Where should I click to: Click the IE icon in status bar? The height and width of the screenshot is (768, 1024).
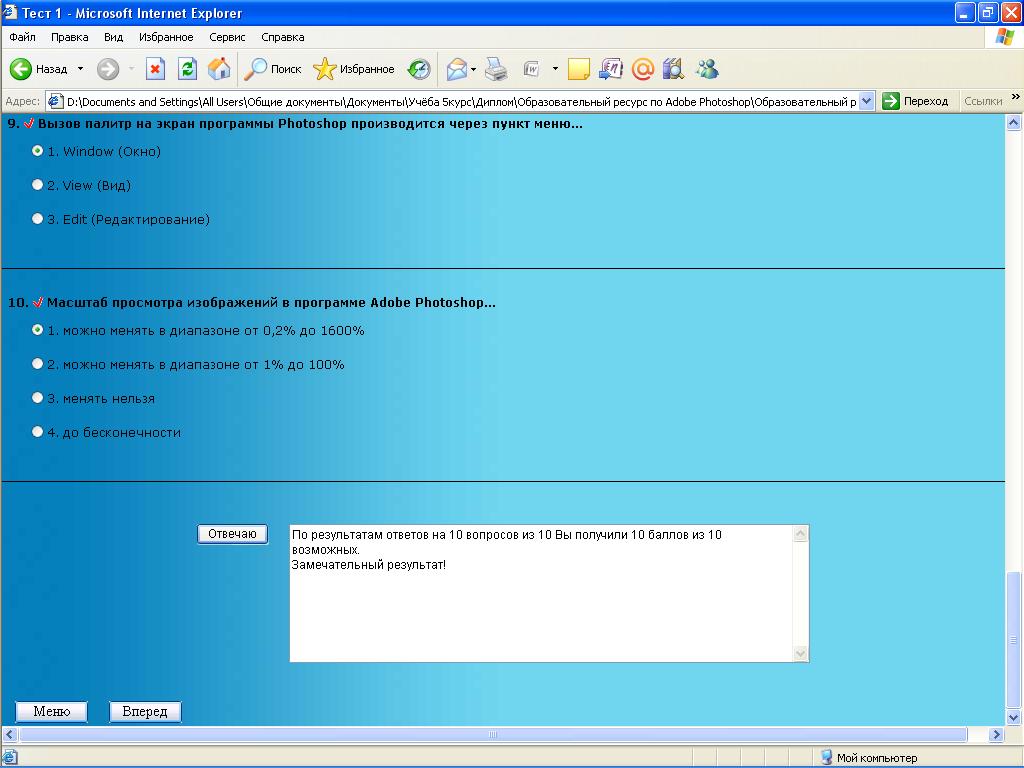click(10, 758)
